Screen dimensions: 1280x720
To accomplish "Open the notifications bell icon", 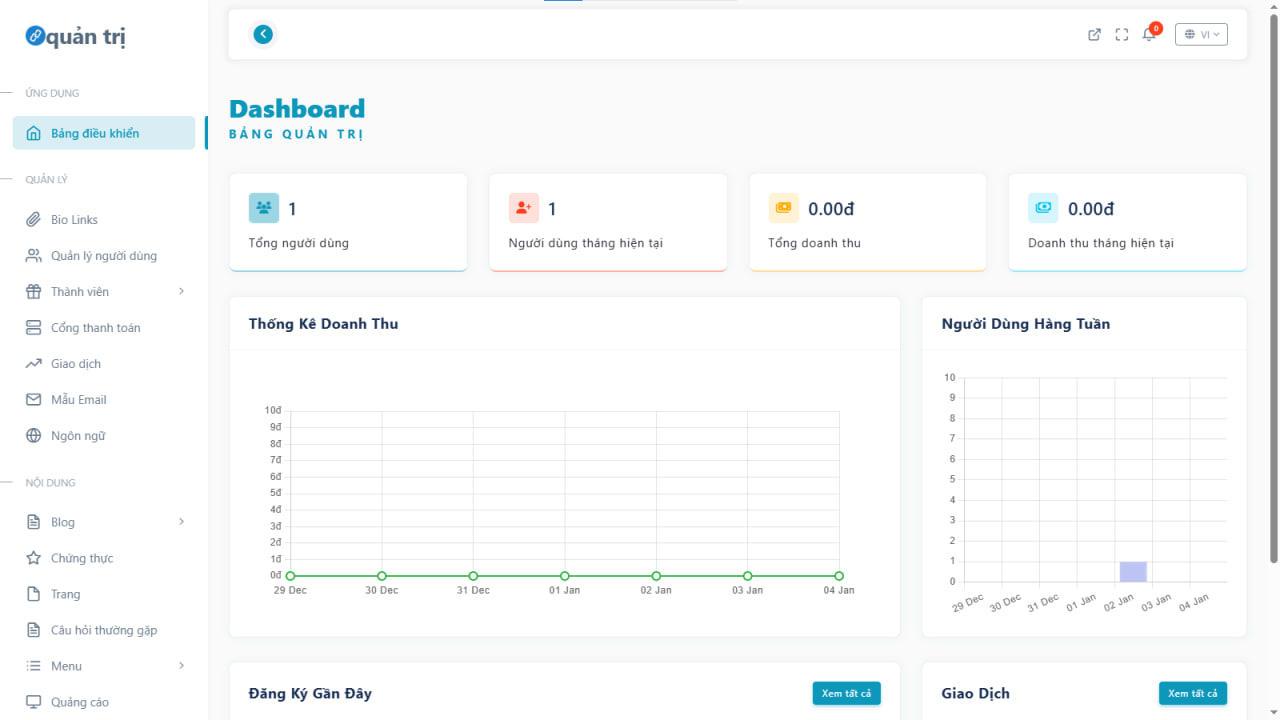I will tap(1149, 35).
